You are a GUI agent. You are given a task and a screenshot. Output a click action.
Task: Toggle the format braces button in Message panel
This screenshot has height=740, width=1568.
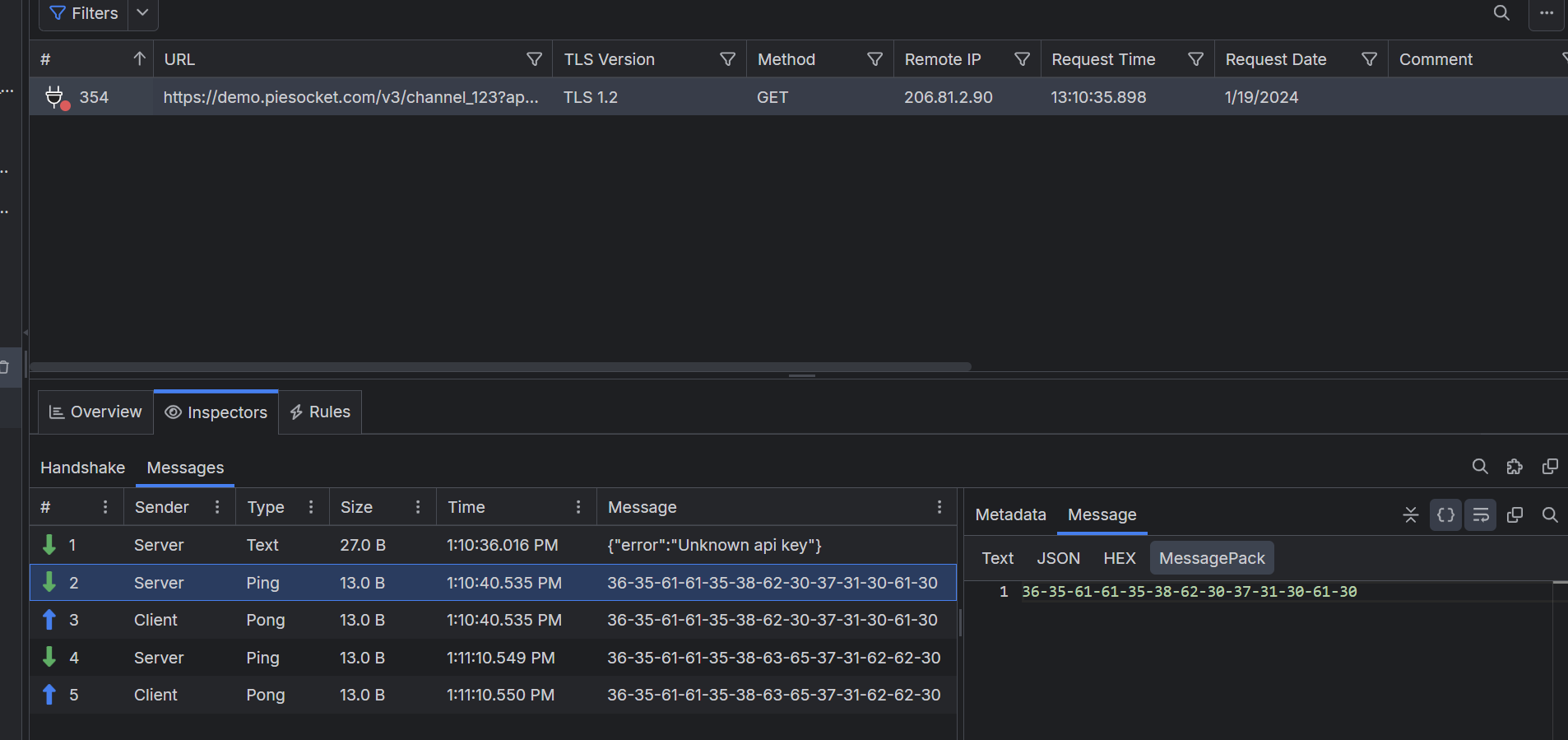coord(1445,515)
